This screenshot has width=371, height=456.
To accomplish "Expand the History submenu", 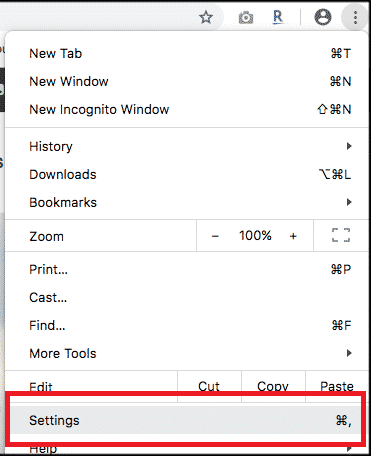I will point(187,146).
